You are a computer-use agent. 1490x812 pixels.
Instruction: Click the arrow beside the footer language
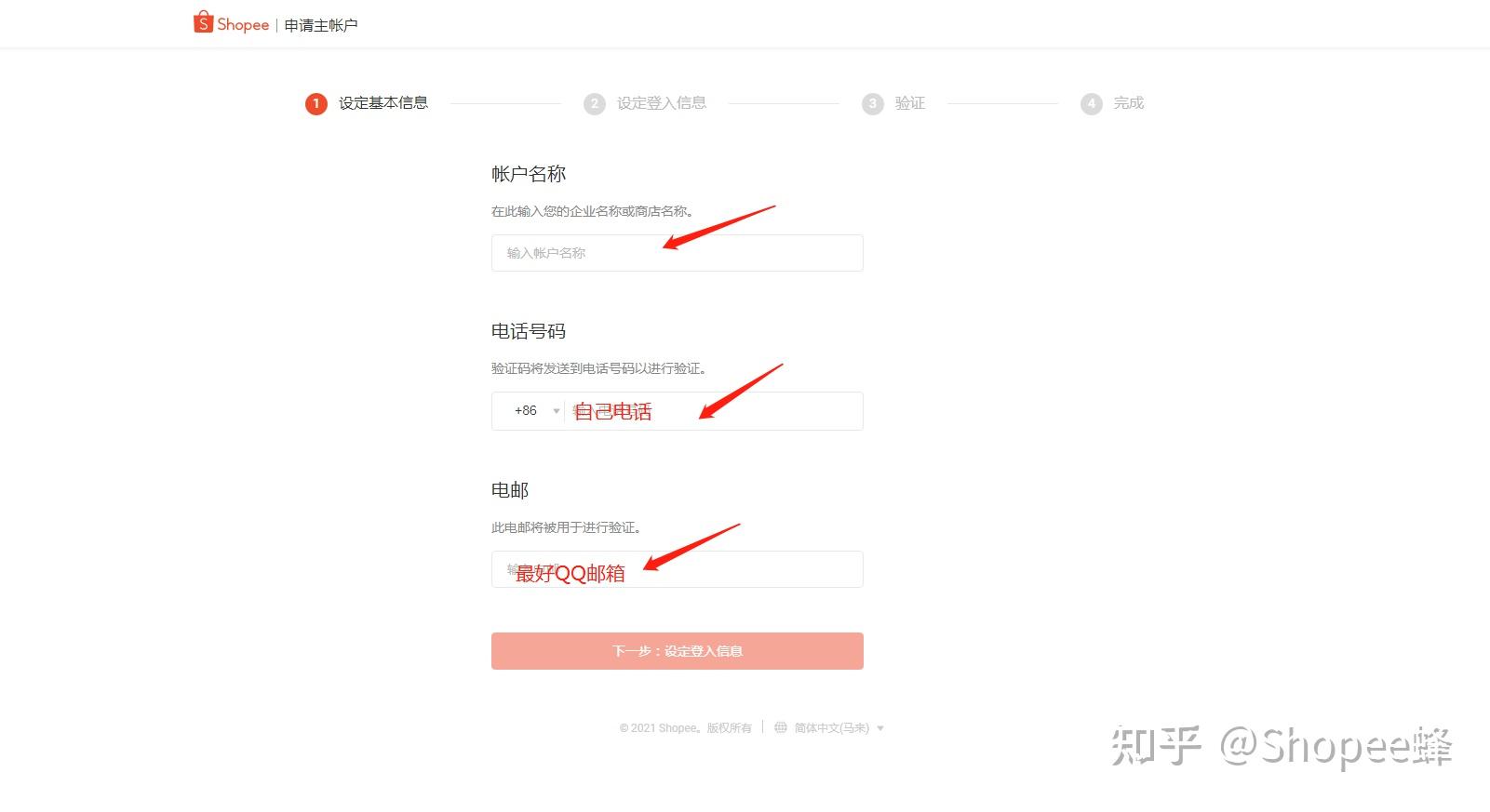[x=880, y=728]
